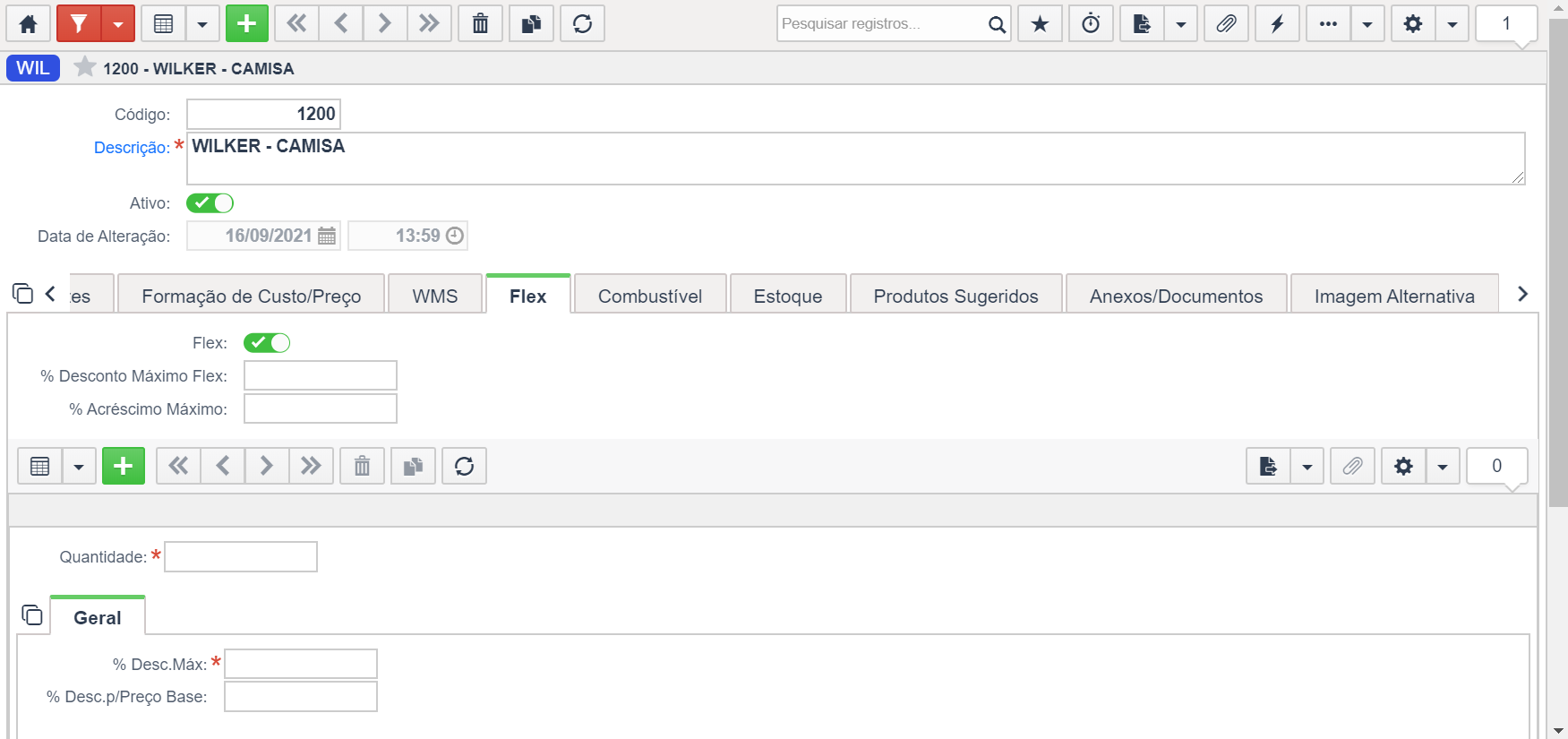Open dropdown next to red filter button
Screen dimensions: 1568x739
pyautogui.click(x=117, y=24)
